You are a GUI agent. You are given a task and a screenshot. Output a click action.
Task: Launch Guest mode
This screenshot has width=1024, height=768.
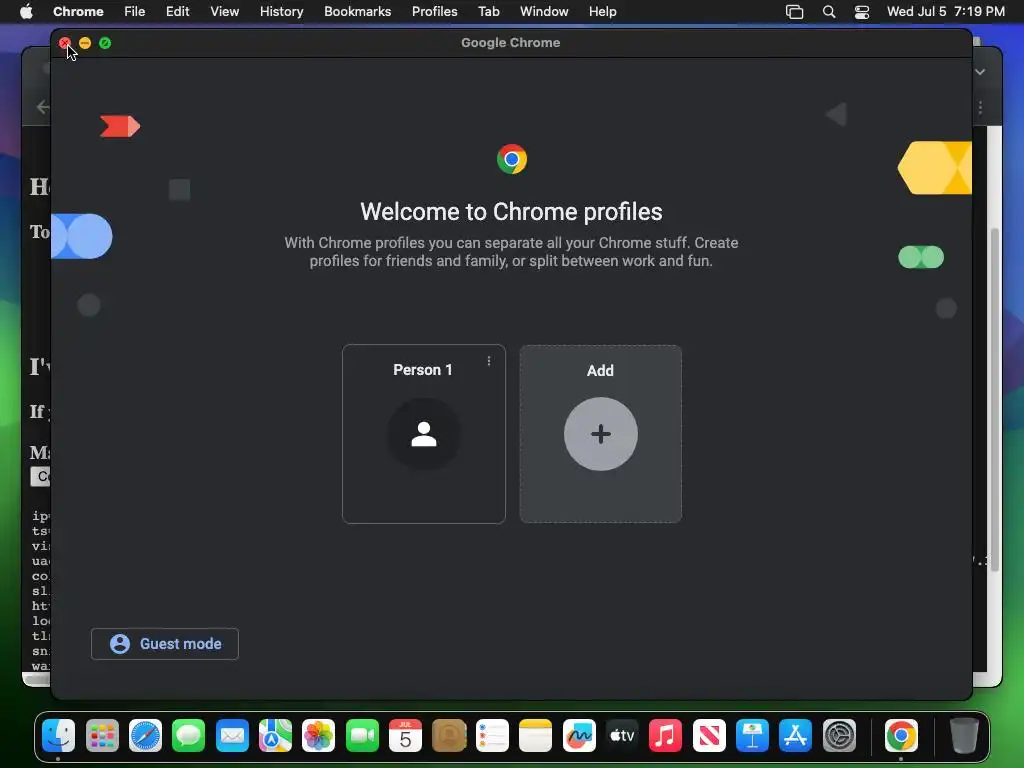click(165, 644)
